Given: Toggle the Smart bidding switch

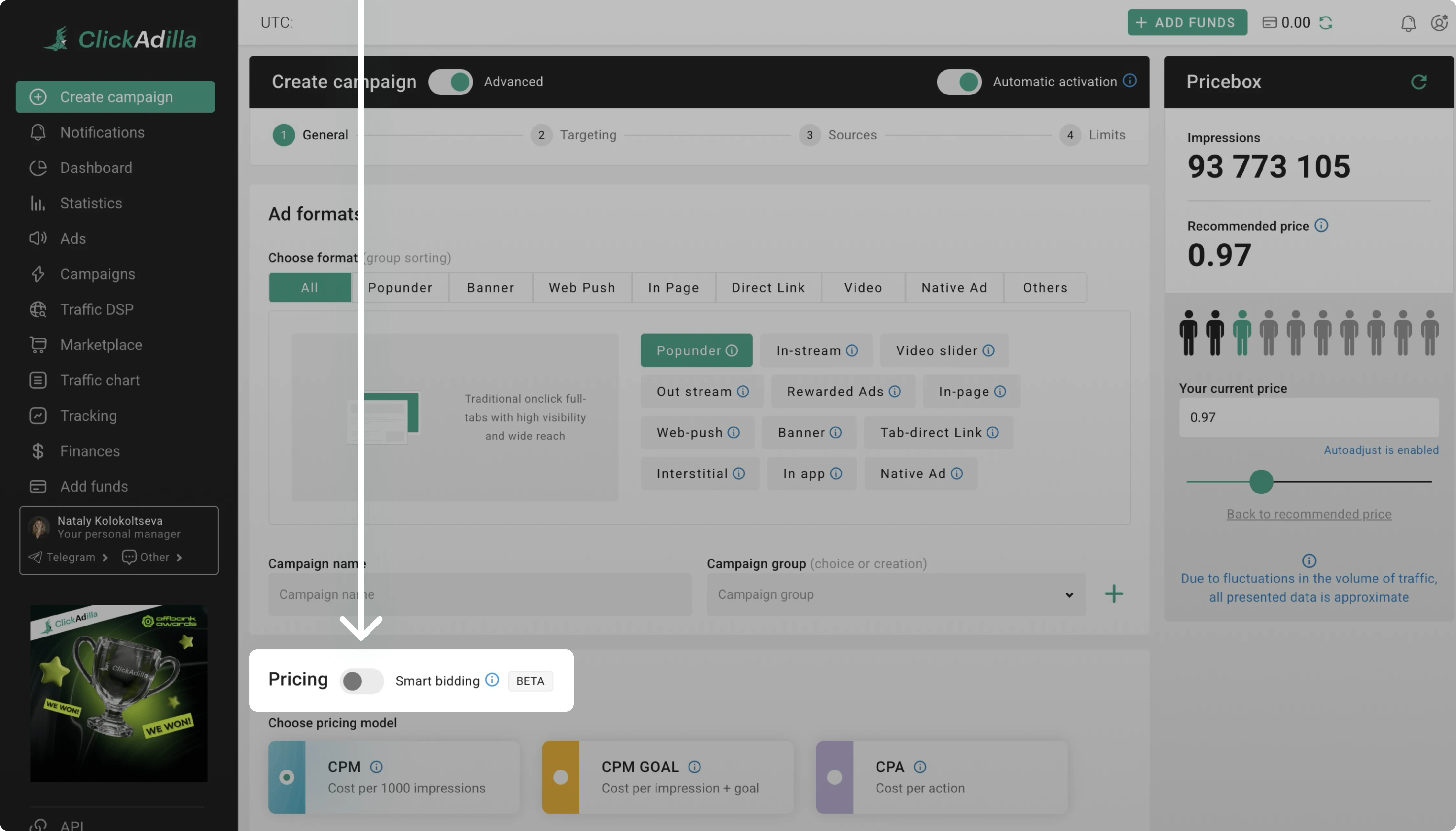Looking at the screenshot, I should pos(361,681).
